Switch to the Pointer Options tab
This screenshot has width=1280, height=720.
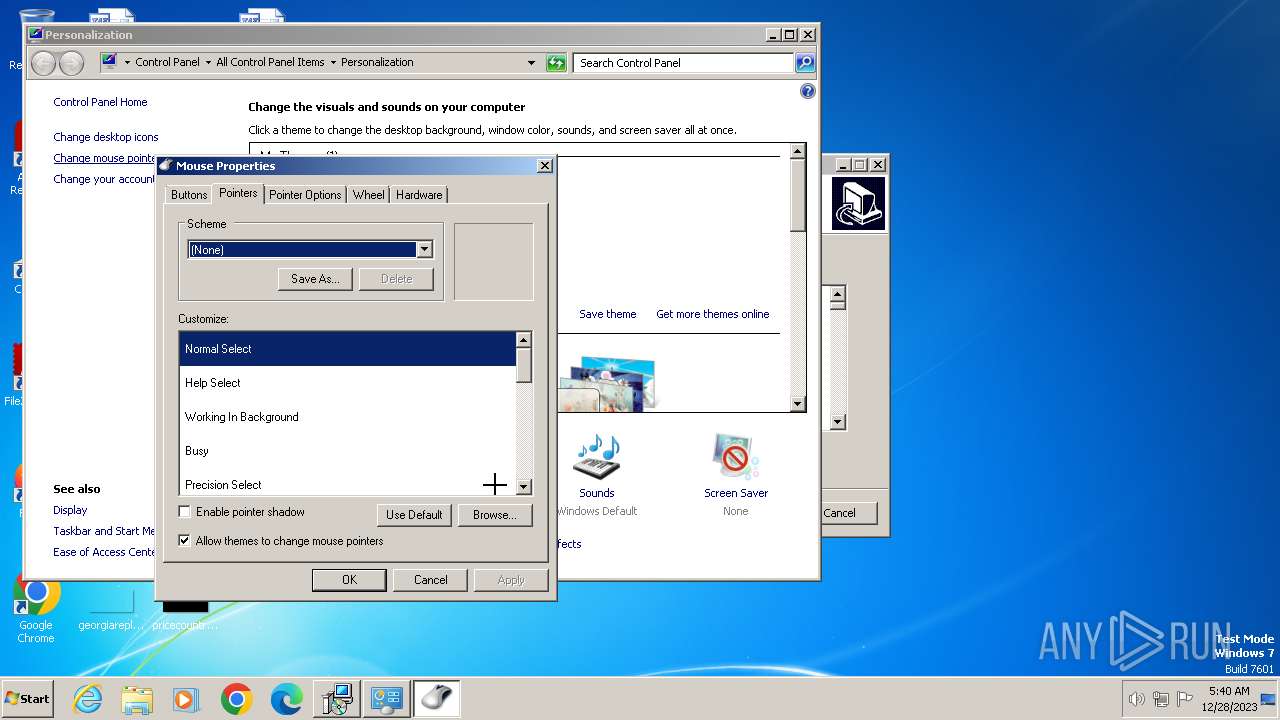pos(305,195)
